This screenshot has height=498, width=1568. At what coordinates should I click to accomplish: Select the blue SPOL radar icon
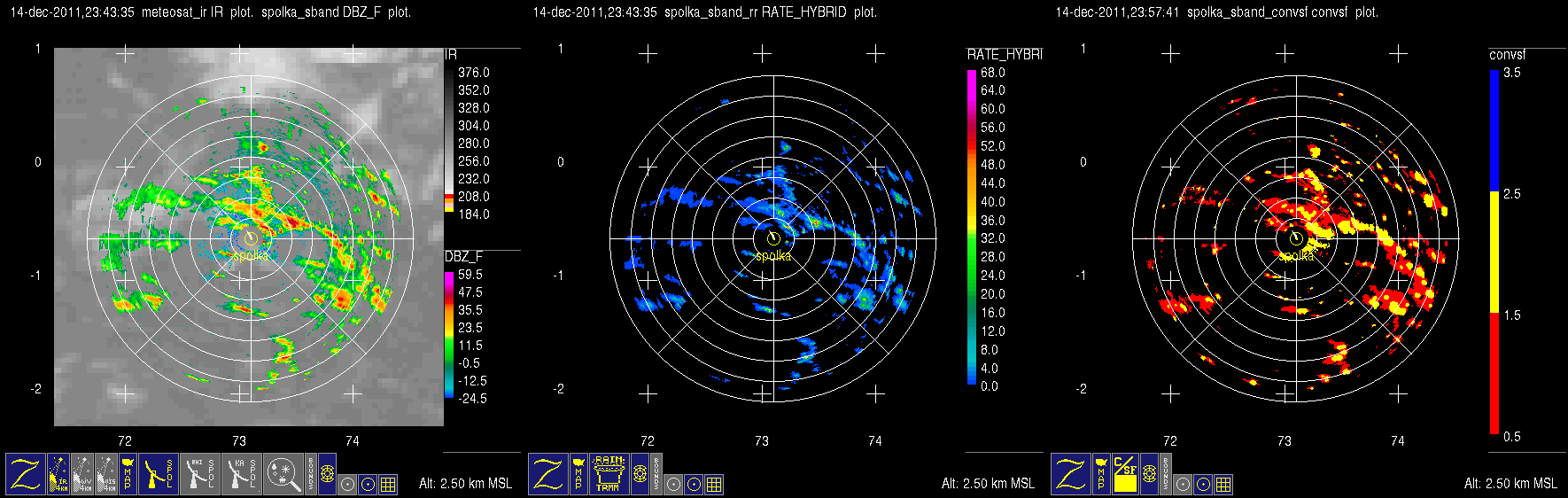point(159,474)
